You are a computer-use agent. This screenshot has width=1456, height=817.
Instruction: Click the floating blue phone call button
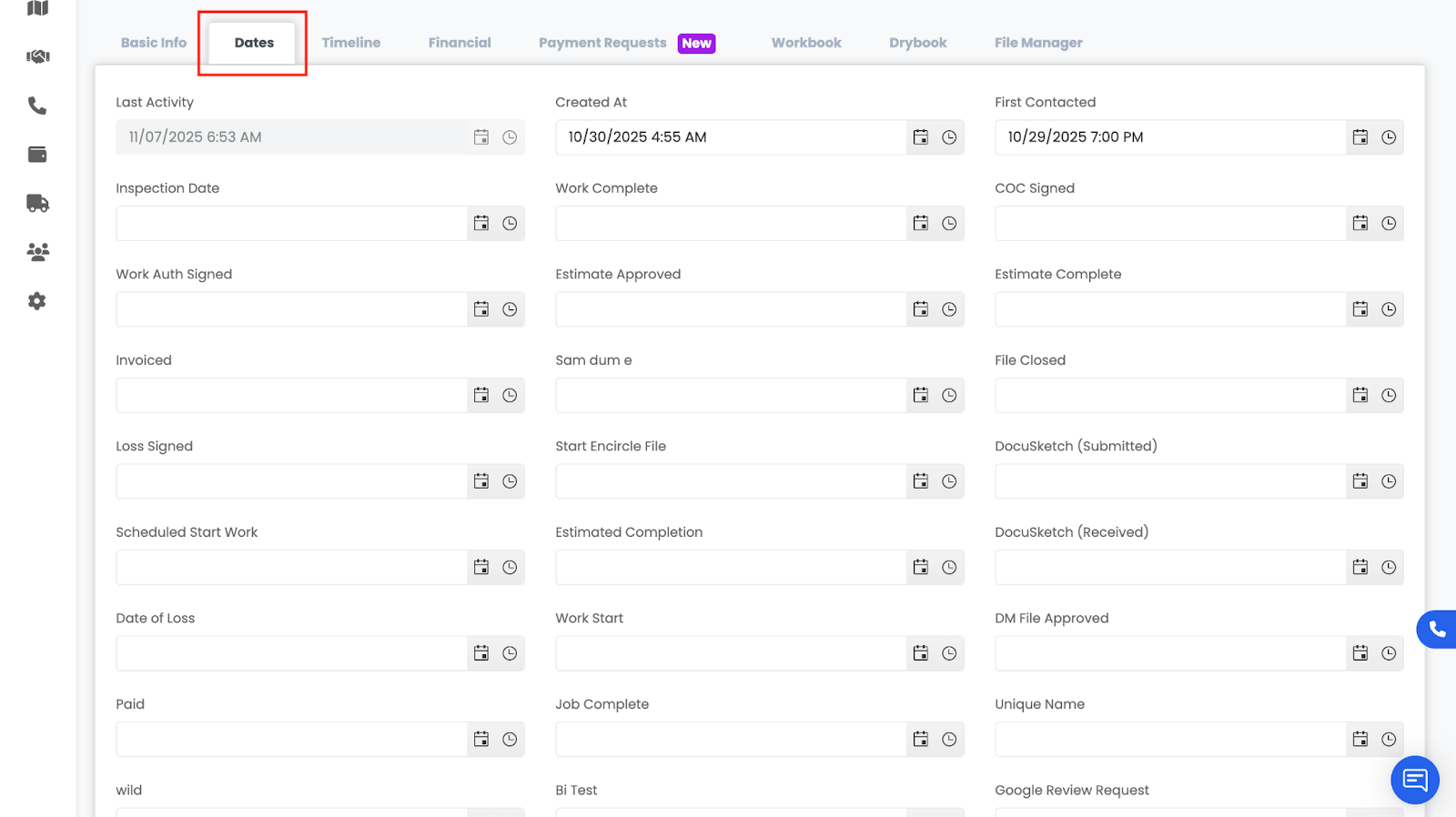1436,629
